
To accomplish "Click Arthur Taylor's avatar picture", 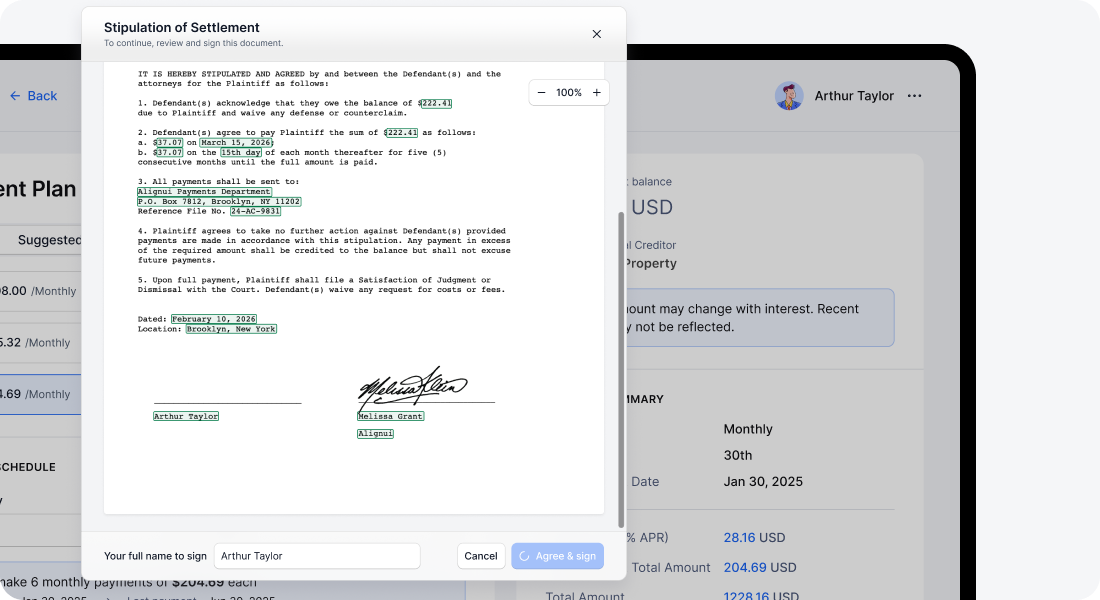I will point(789,96).
